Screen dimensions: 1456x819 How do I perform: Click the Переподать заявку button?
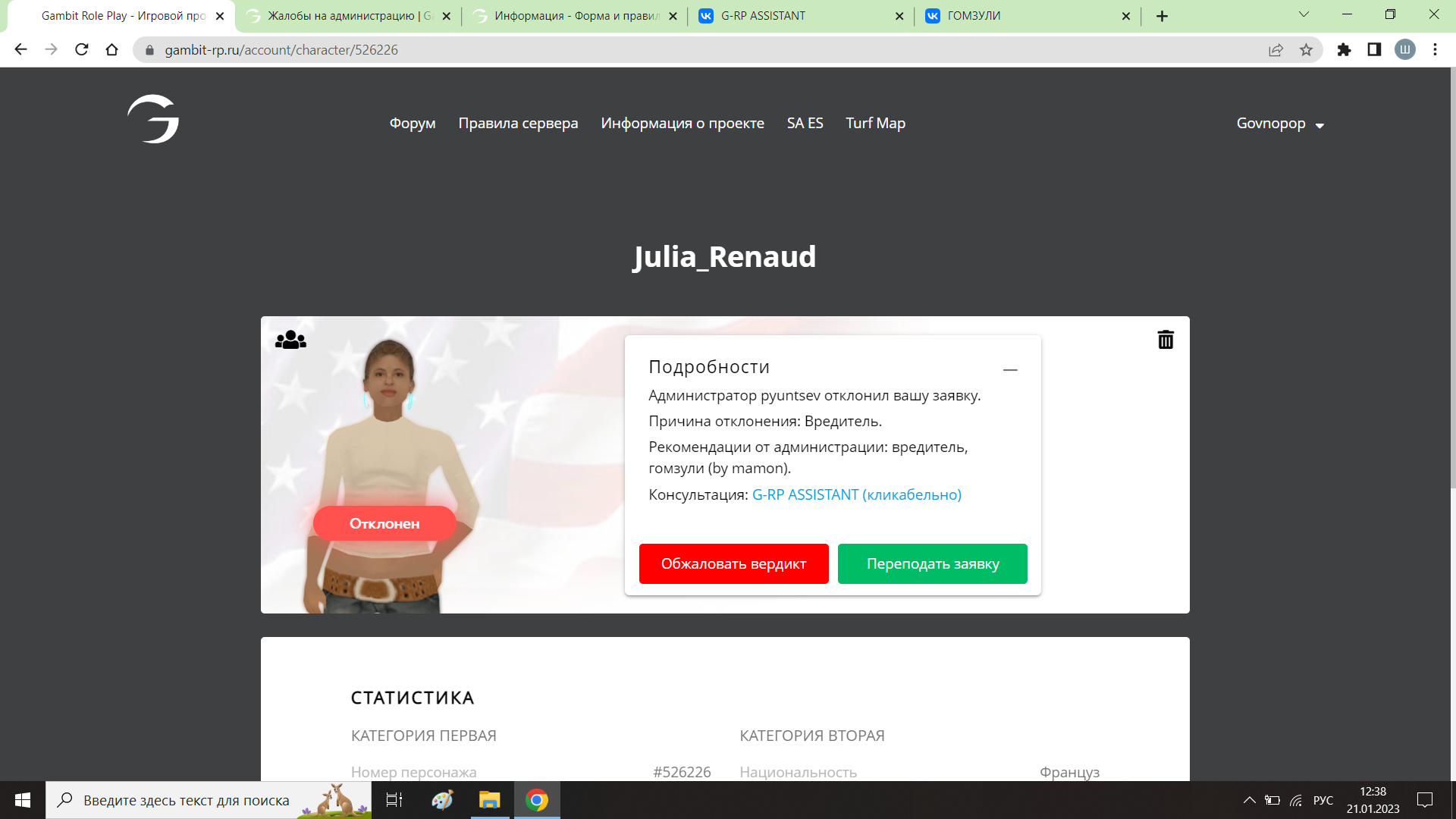click(x=932, y=563)
